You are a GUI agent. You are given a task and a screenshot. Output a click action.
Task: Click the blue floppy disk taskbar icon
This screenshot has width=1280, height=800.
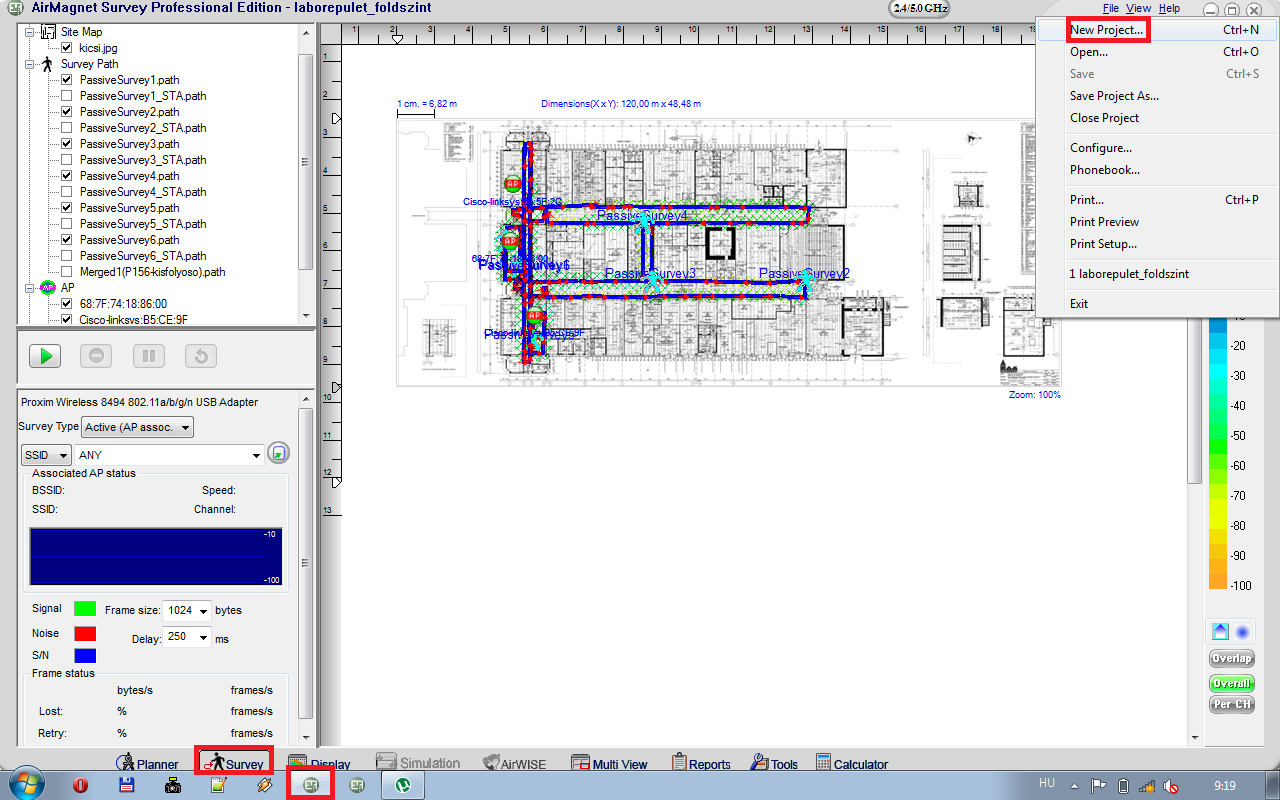(127, 785)
